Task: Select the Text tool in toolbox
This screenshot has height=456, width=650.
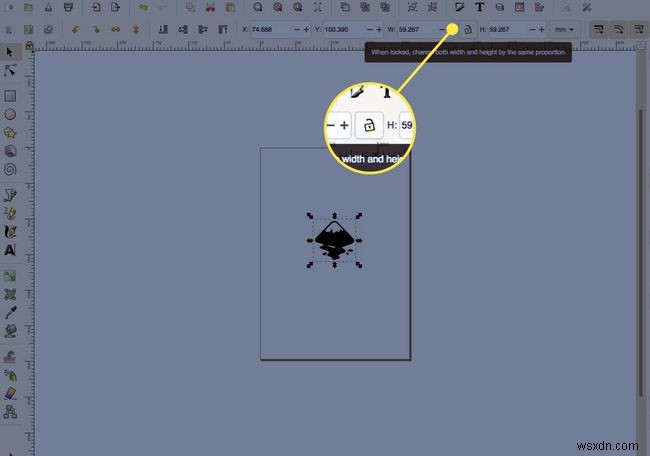Action: [x=10, y=250]
